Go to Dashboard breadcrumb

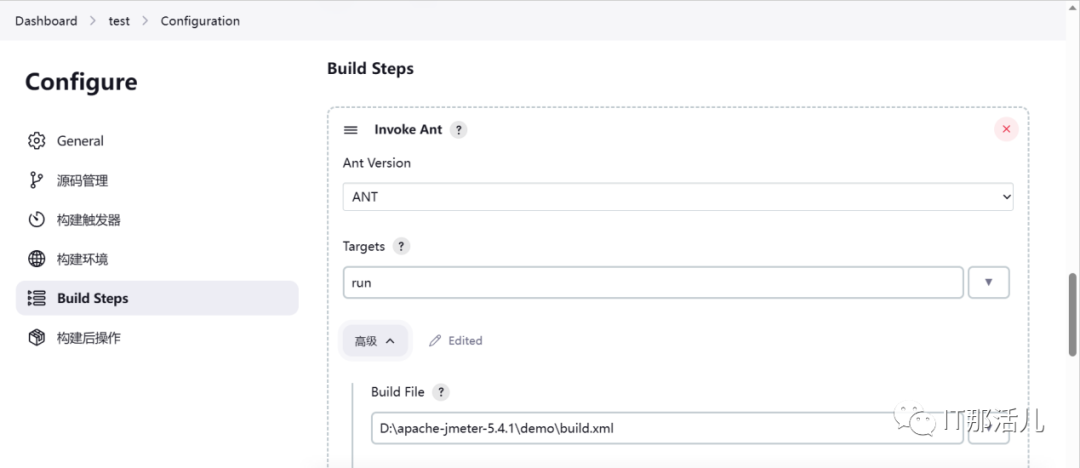tap(46, 21)
